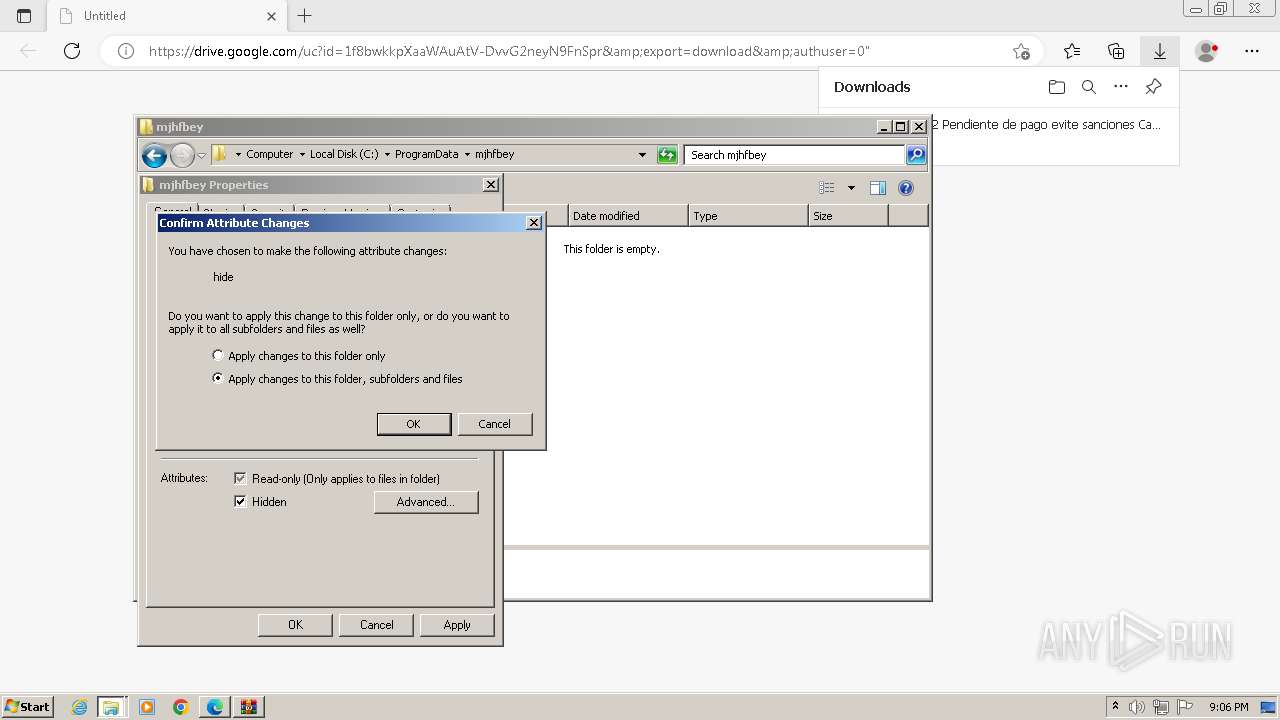This screenshot has height=720, width=1280.
Task: Pin the Downloads panel
Action: coord(1153,87)
